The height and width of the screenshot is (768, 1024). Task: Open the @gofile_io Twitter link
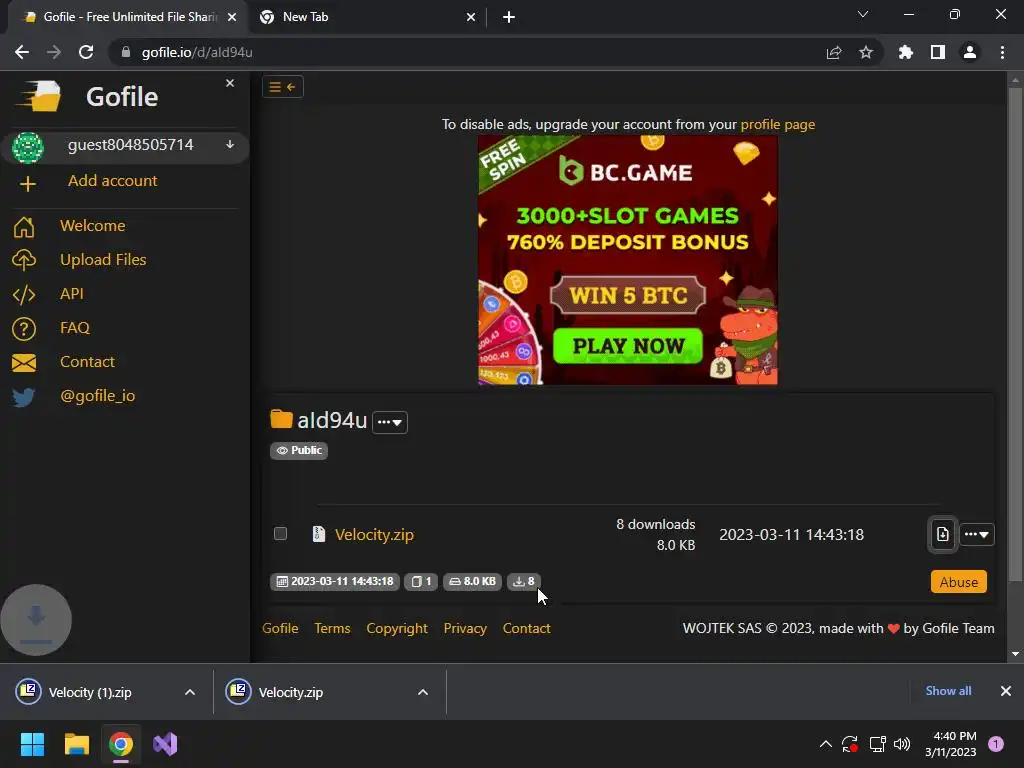(98, 396)
